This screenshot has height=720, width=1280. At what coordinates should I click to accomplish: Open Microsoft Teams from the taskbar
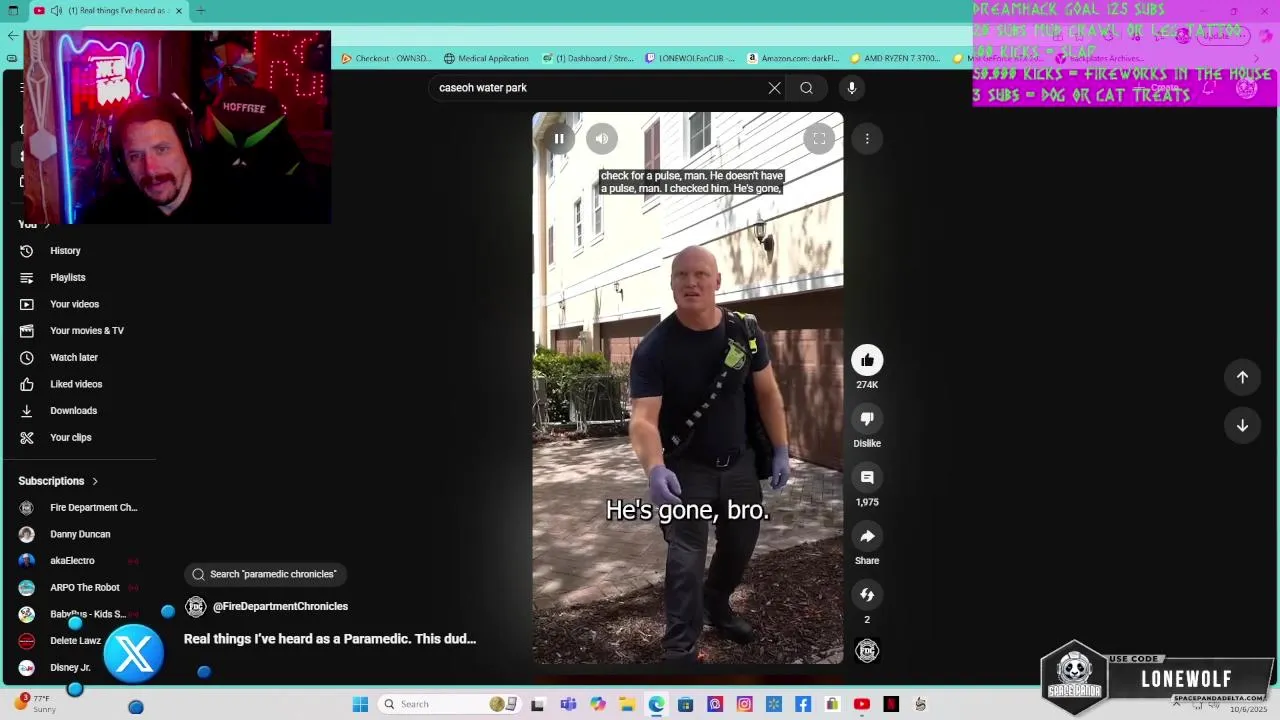[x=568, y=704]
